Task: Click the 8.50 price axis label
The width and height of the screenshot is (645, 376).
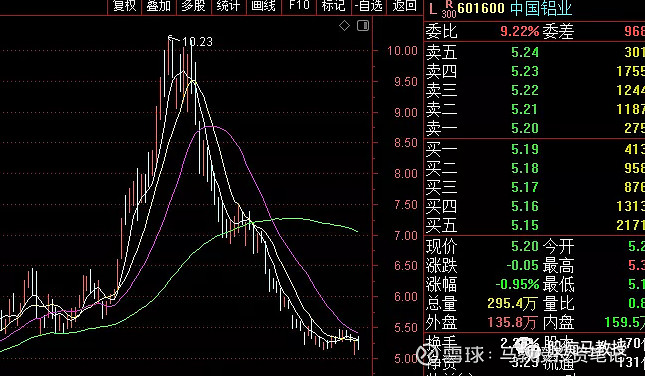Action: (406, 143)
